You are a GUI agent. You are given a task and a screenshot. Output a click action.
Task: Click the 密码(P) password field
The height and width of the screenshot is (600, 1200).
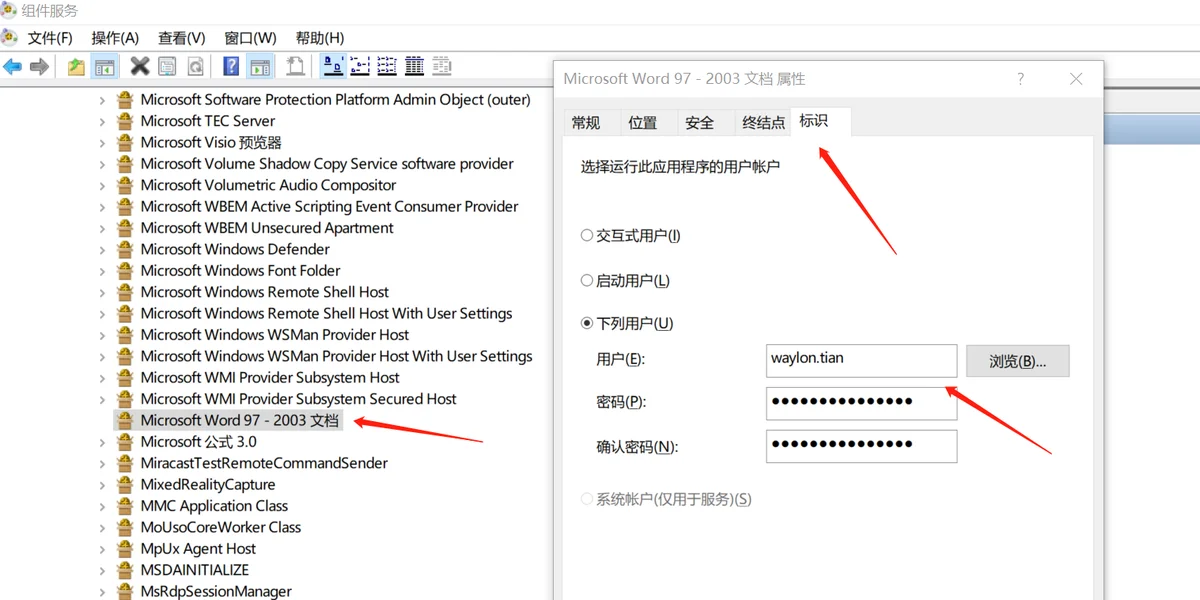point(862,403)
